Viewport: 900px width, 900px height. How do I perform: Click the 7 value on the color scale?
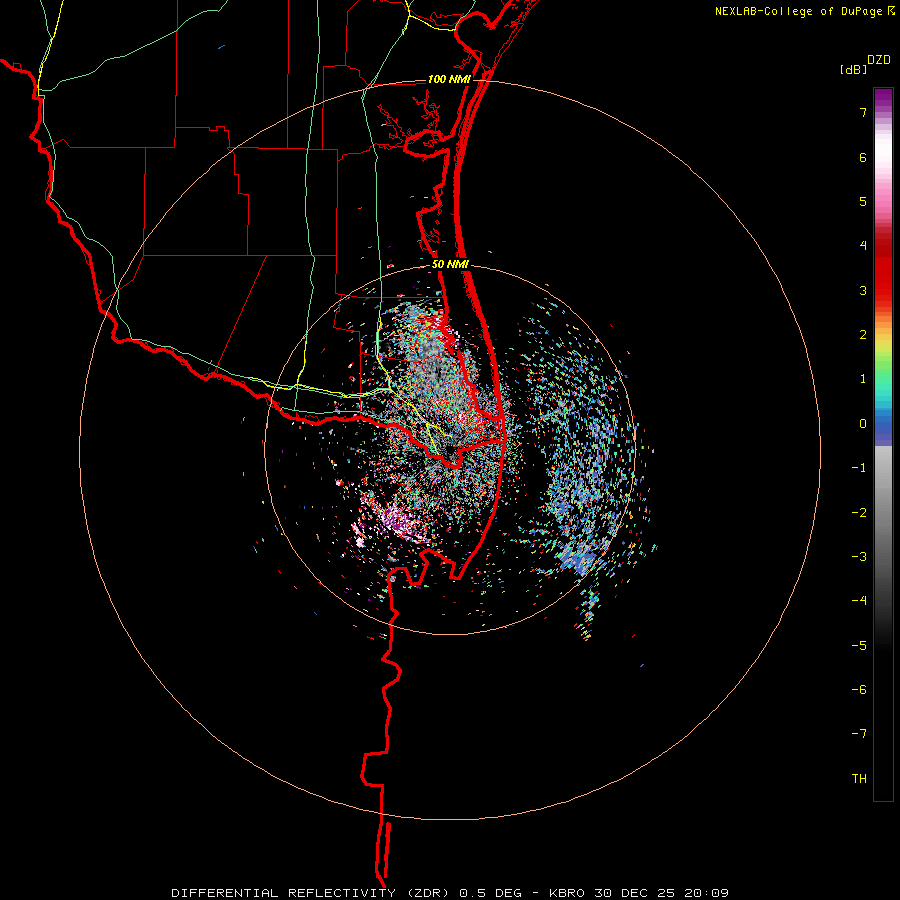pyautogui.click(x=863, y=112)
